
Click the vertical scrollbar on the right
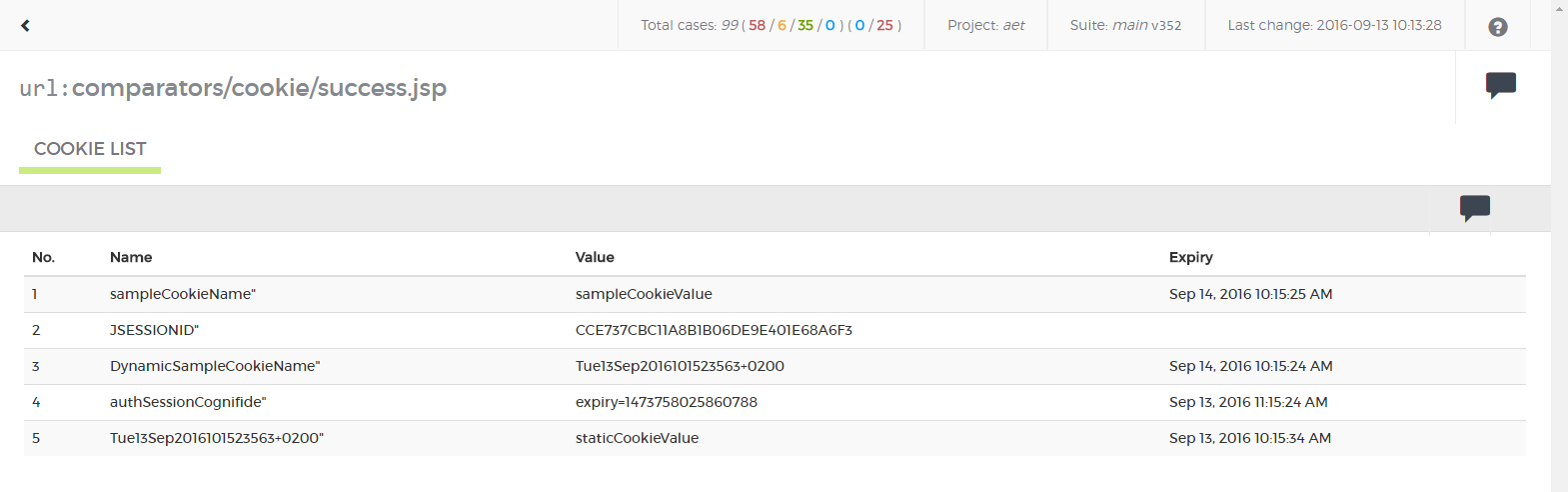pyautogui.click(x=1559, y=250)
